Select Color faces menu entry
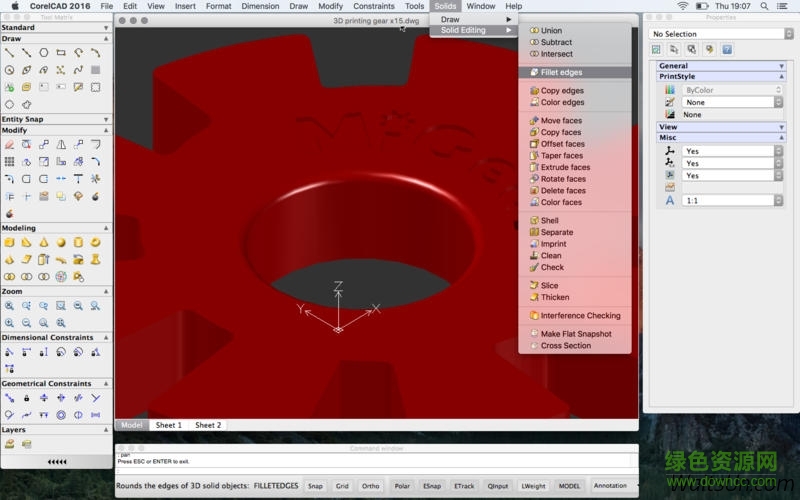 point(561,202)
